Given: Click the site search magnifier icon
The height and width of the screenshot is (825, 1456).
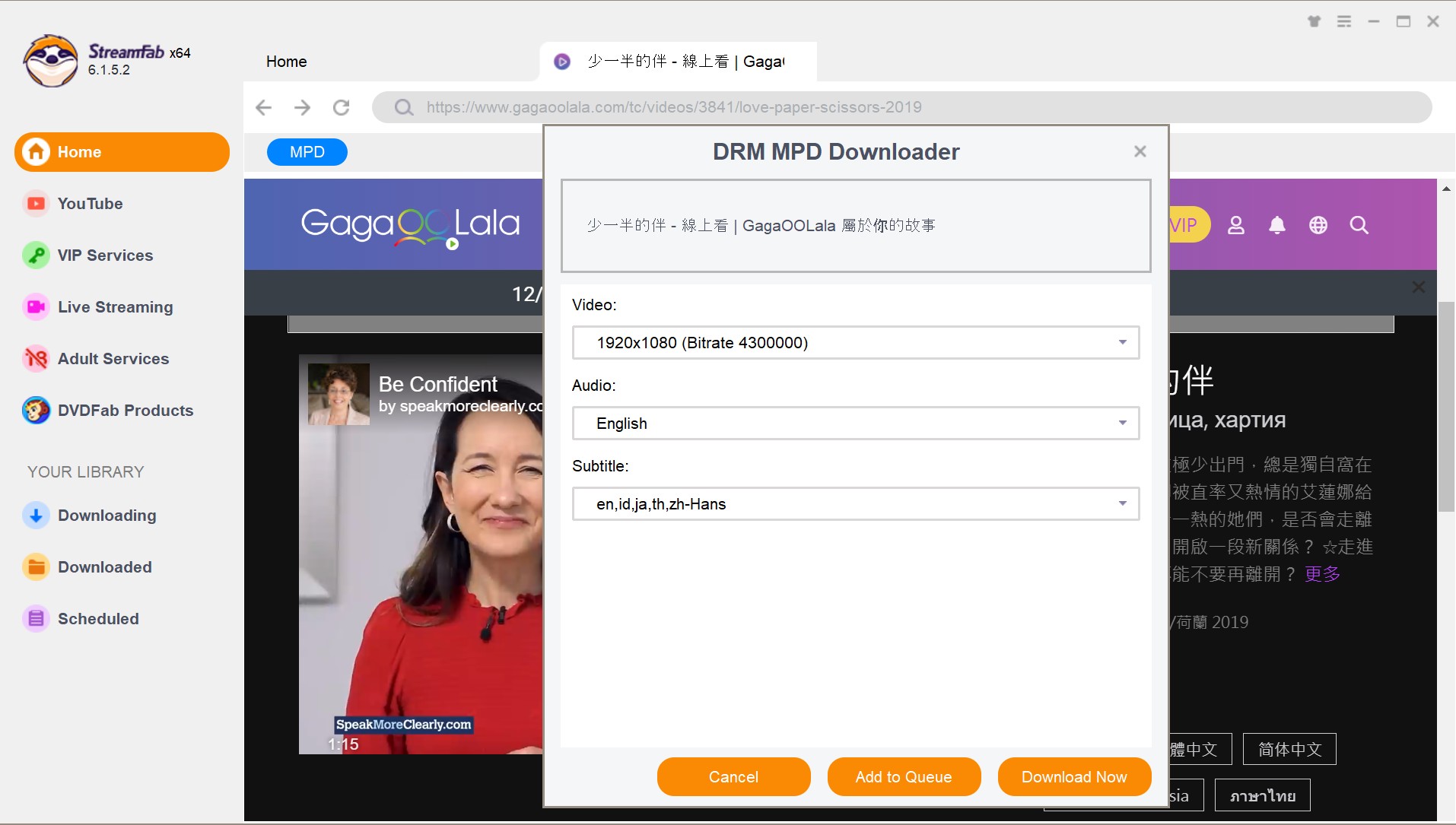Looking at the screenshot, I should click(x=1359, y=225).
